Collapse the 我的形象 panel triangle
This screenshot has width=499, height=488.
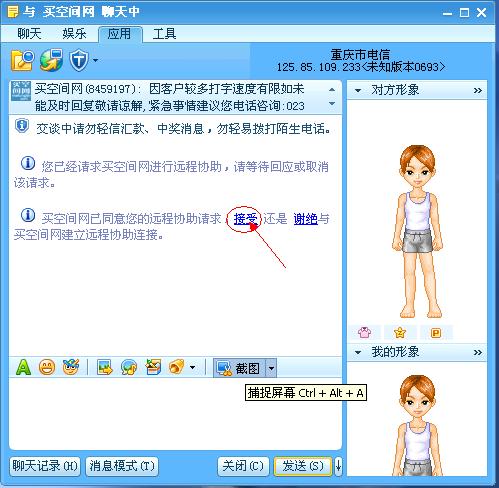(x=358, y=352)
